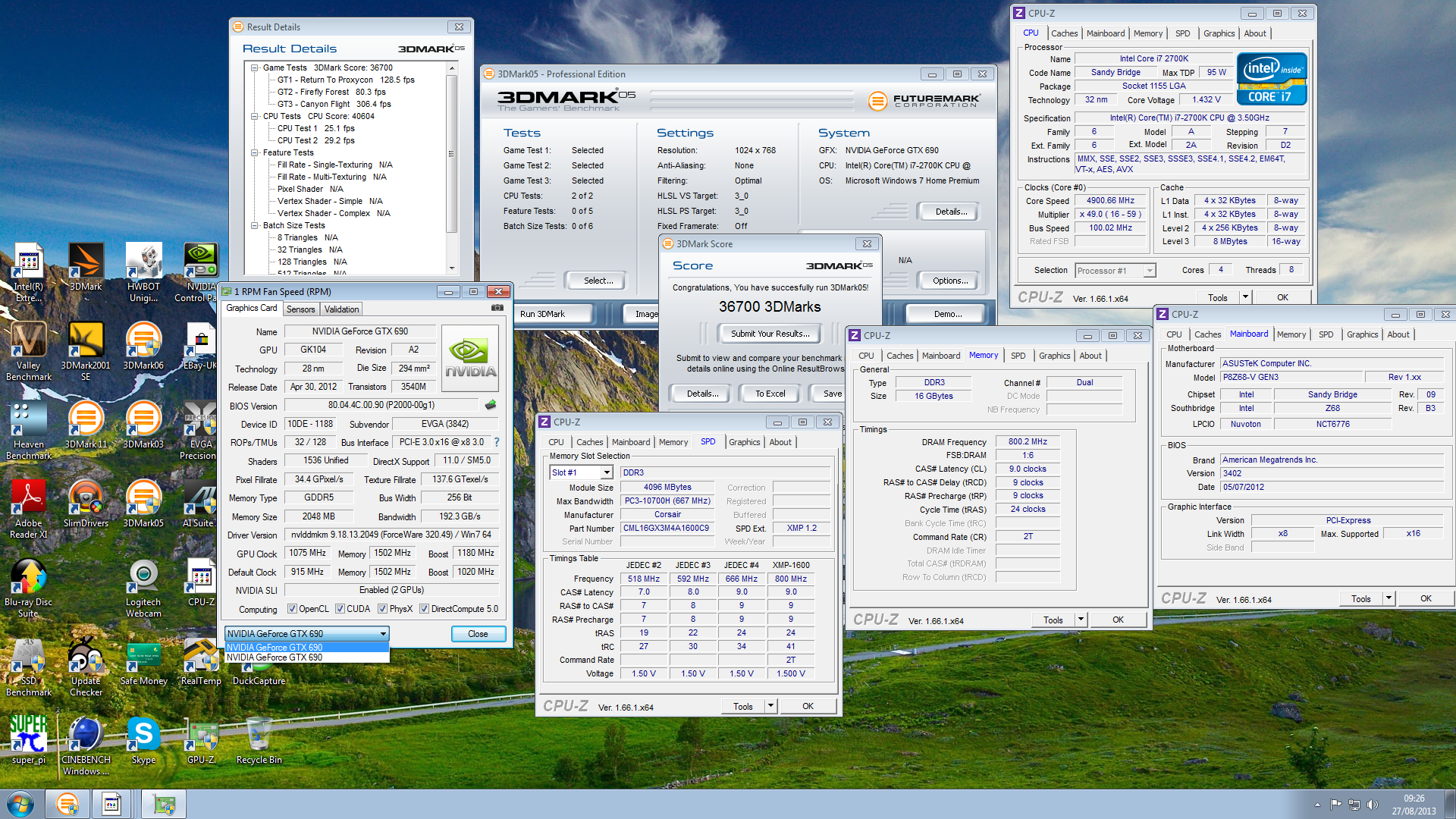Open Tools dropdown arrow in CPU-Z Memory window
The image size is (1456, 819).
1081,620
